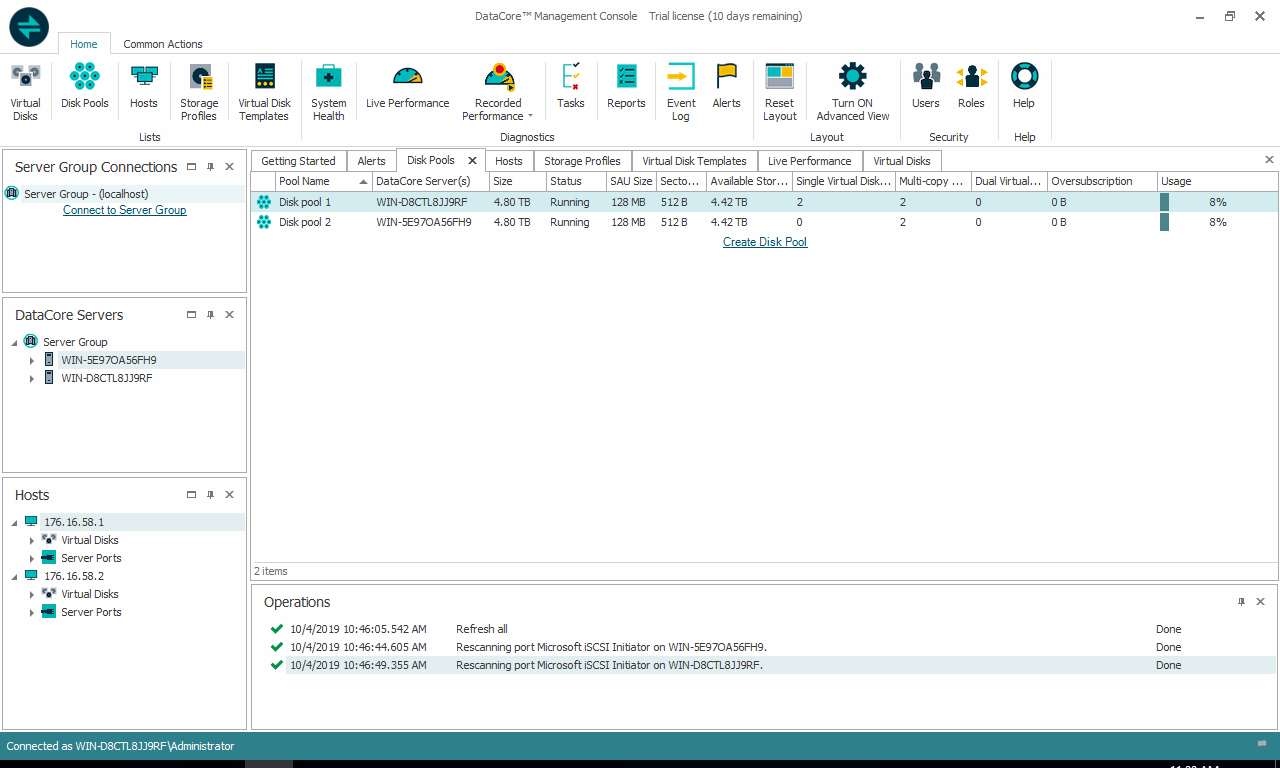Open Virtual Disk Templates ribbon icon

(264, 92)
